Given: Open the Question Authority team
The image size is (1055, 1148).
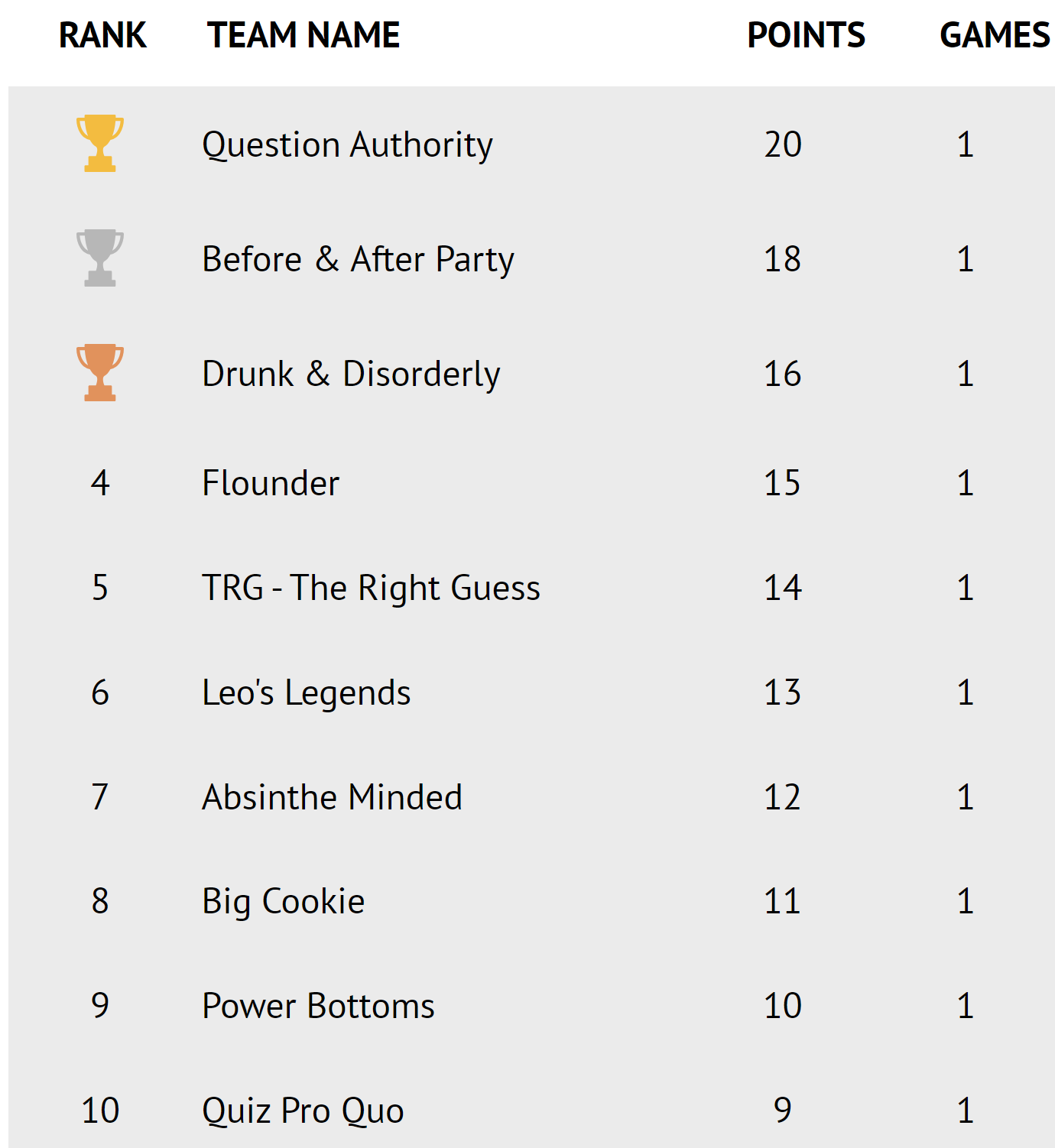Looking at the screenshot, I should tap(347, 145).
